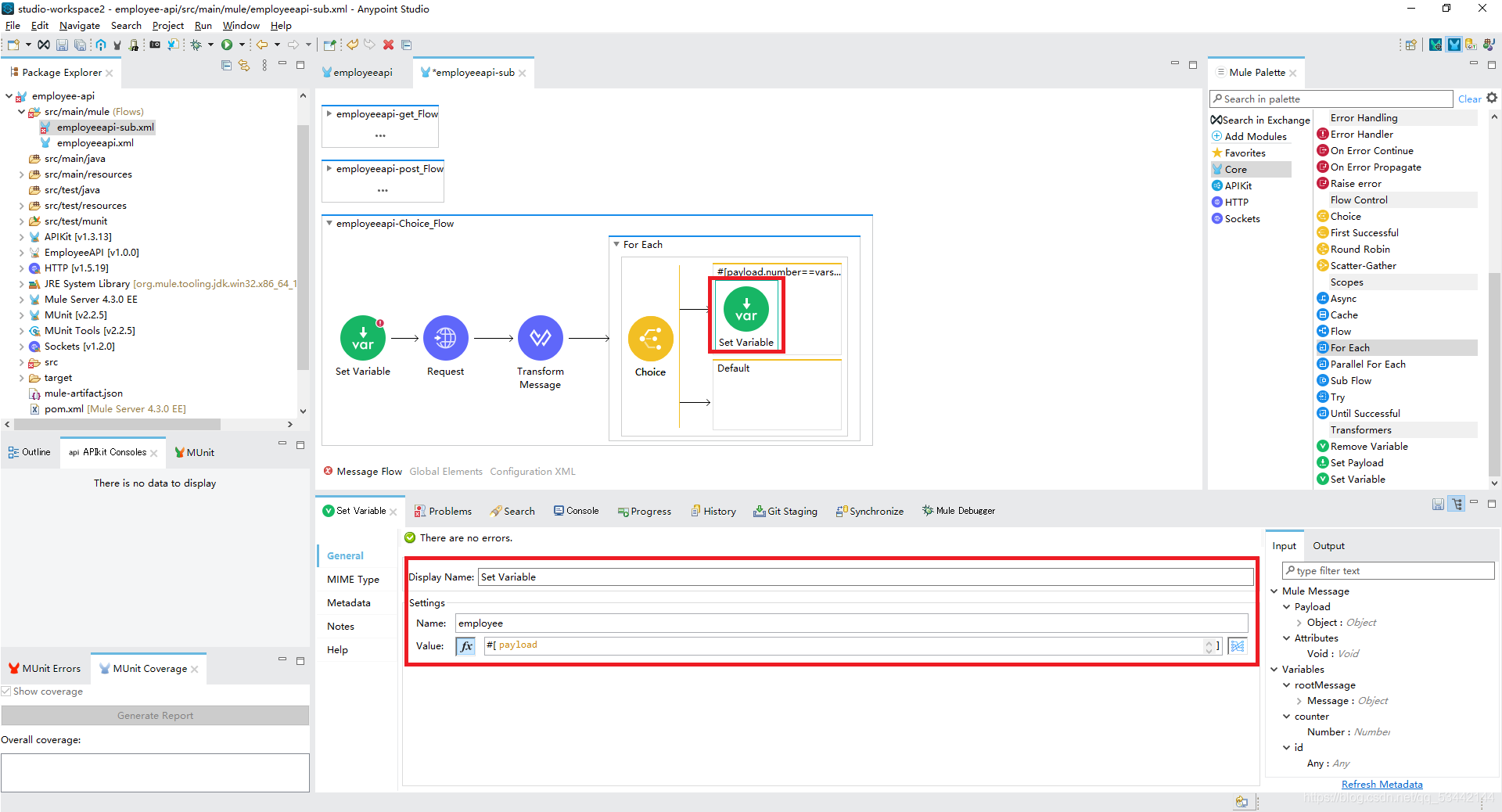Click the red X delete icon in toolbar

tap(388, 45)
